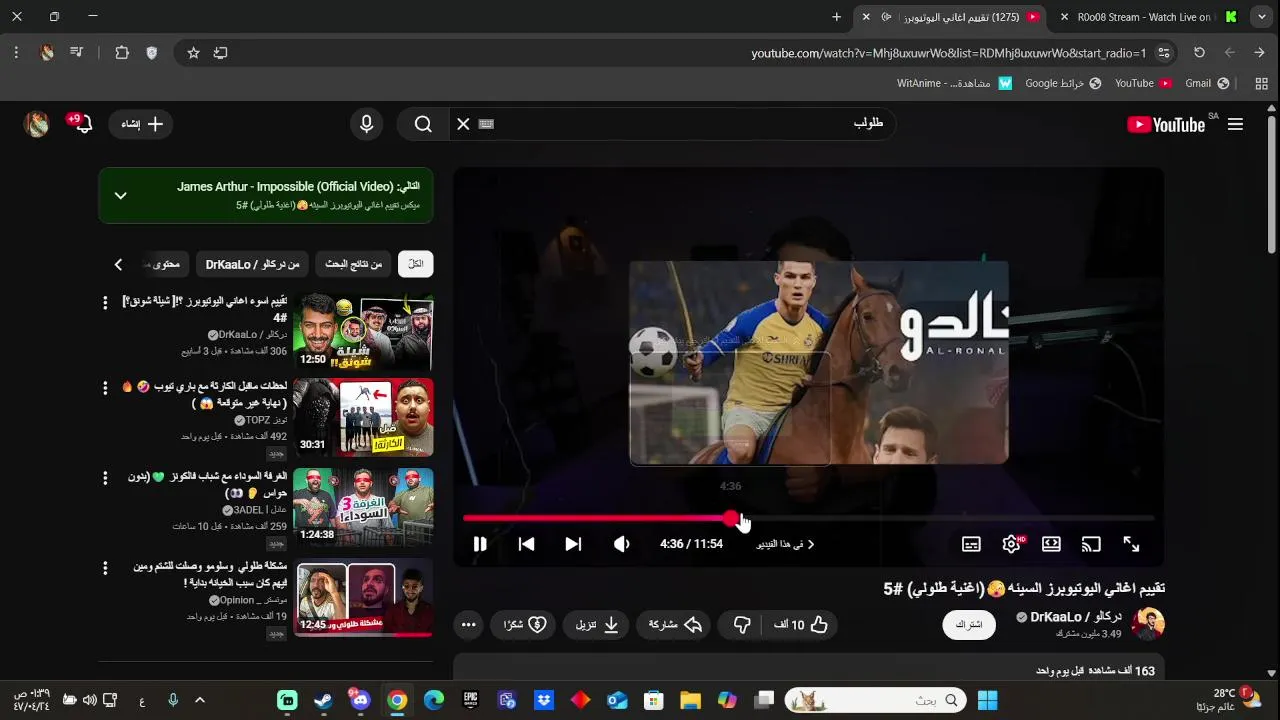Open YouTube notifications bell
This screenshot has width=1280, height=720.
[83, 124]
